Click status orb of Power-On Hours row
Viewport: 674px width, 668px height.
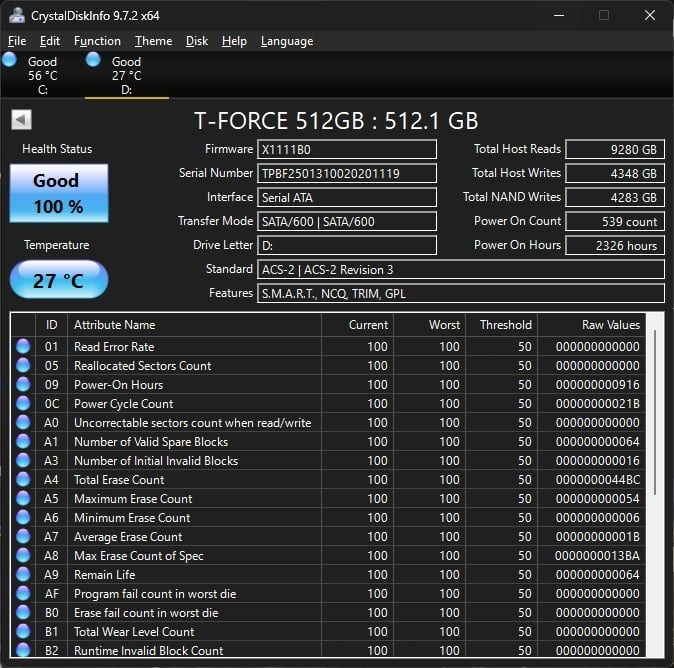tap(23, 384)
